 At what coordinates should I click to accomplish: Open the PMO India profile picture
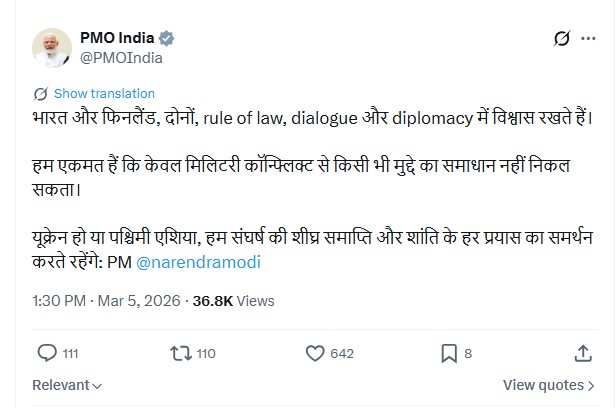pyautogui.click(x=50, y=47)
